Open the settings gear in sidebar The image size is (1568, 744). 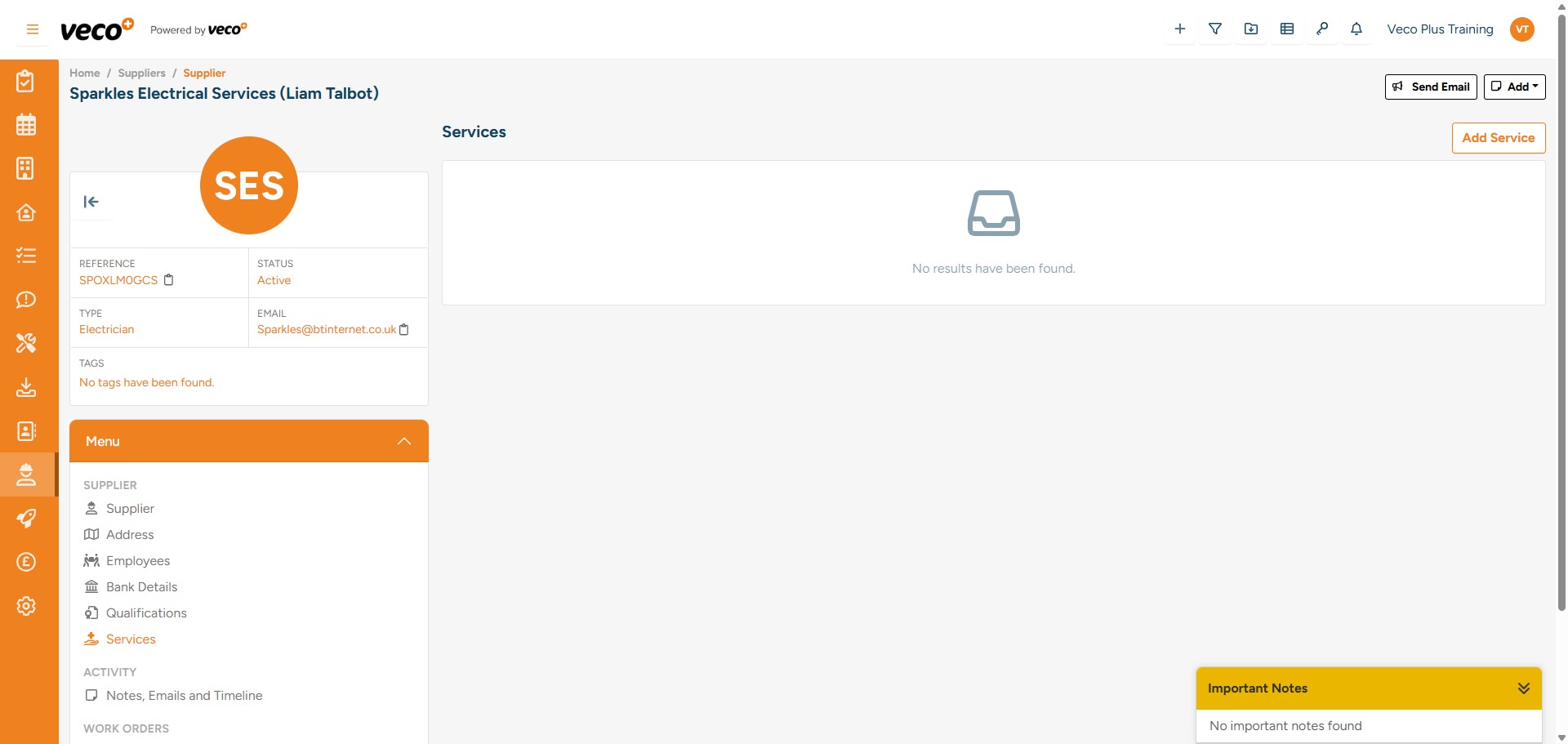click(26, 606)
